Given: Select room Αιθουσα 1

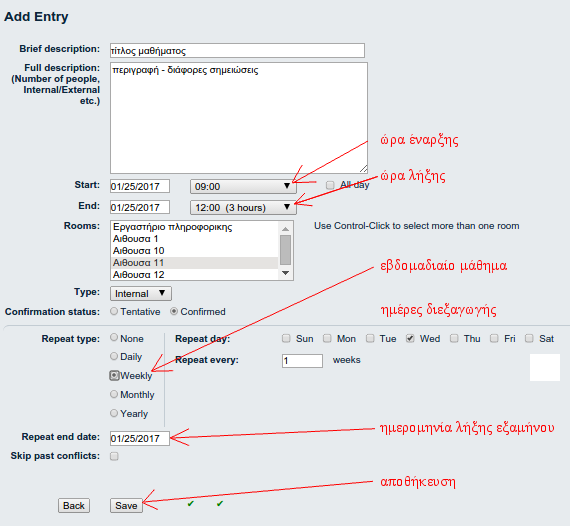Looking at the screenshot, I should [194, 239].
